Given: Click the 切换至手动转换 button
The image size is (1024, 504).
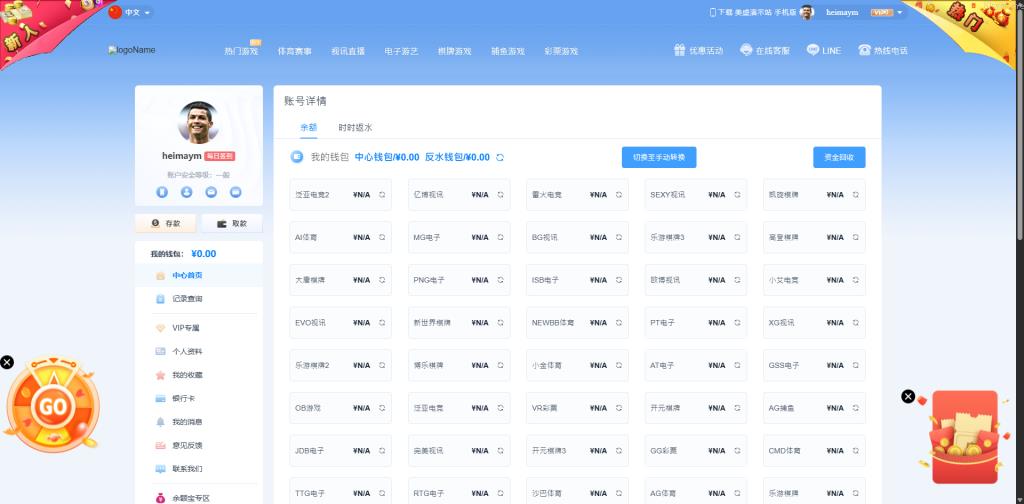Looking at the screenshot, I should tap(658, 157).
